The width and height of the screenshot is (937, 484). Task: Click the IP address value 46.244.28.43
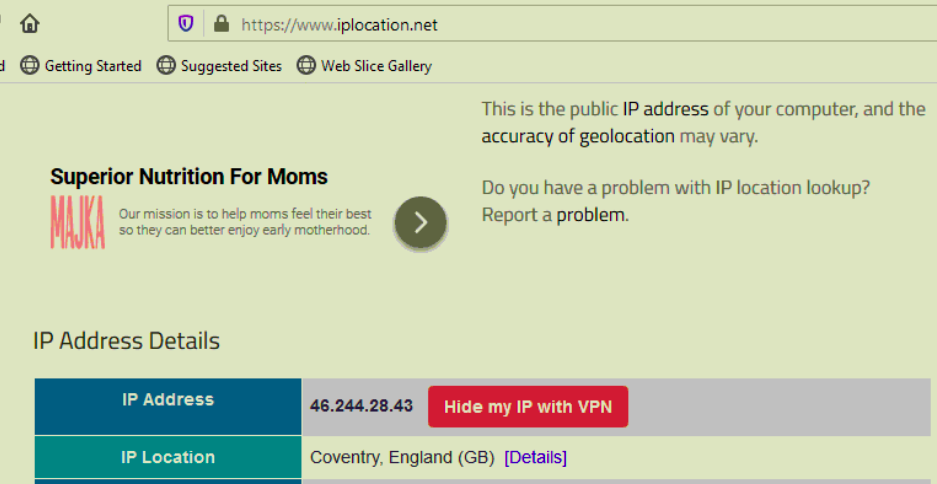[361, 407]
